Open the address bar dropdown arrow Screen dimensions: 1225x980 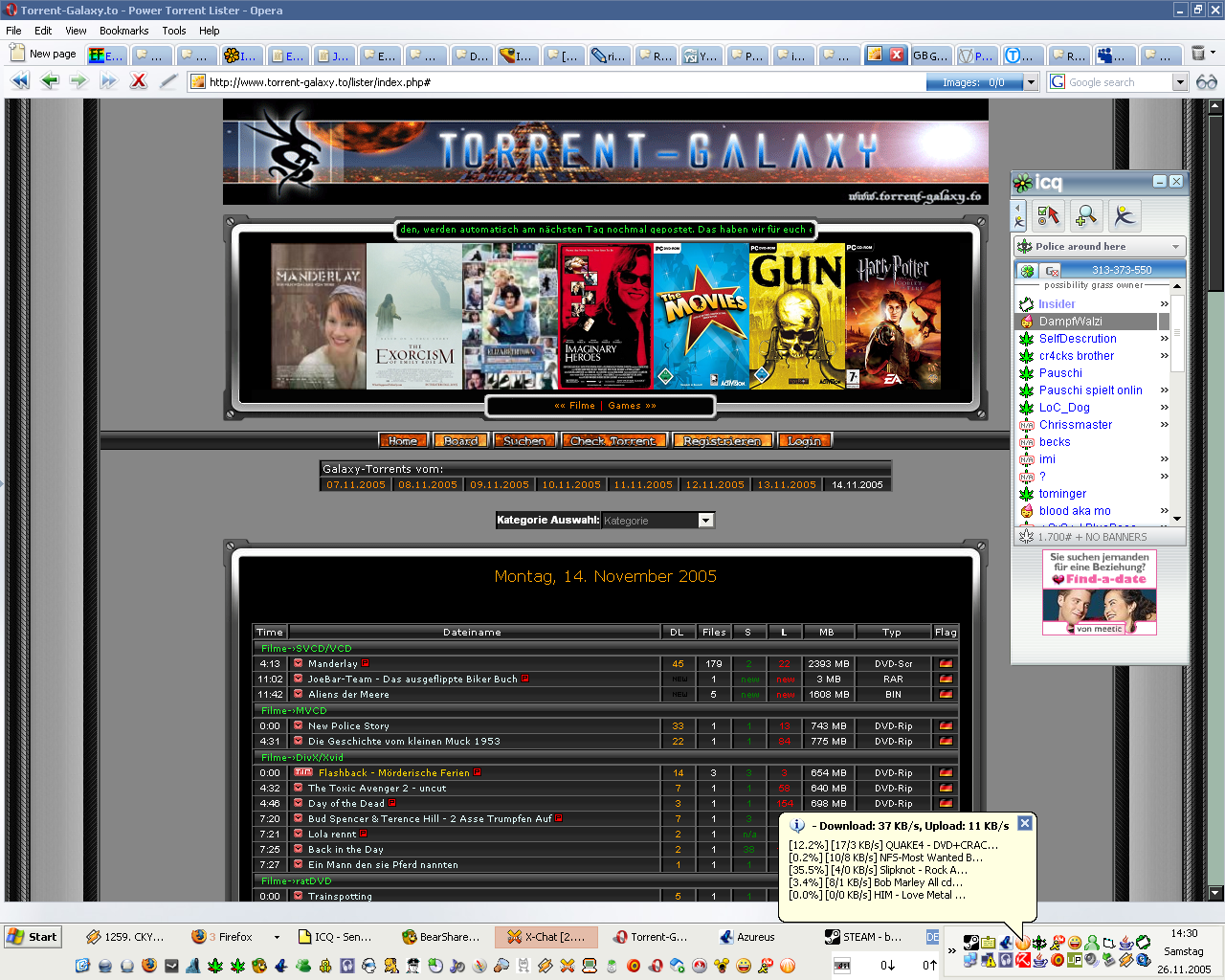1031,82
